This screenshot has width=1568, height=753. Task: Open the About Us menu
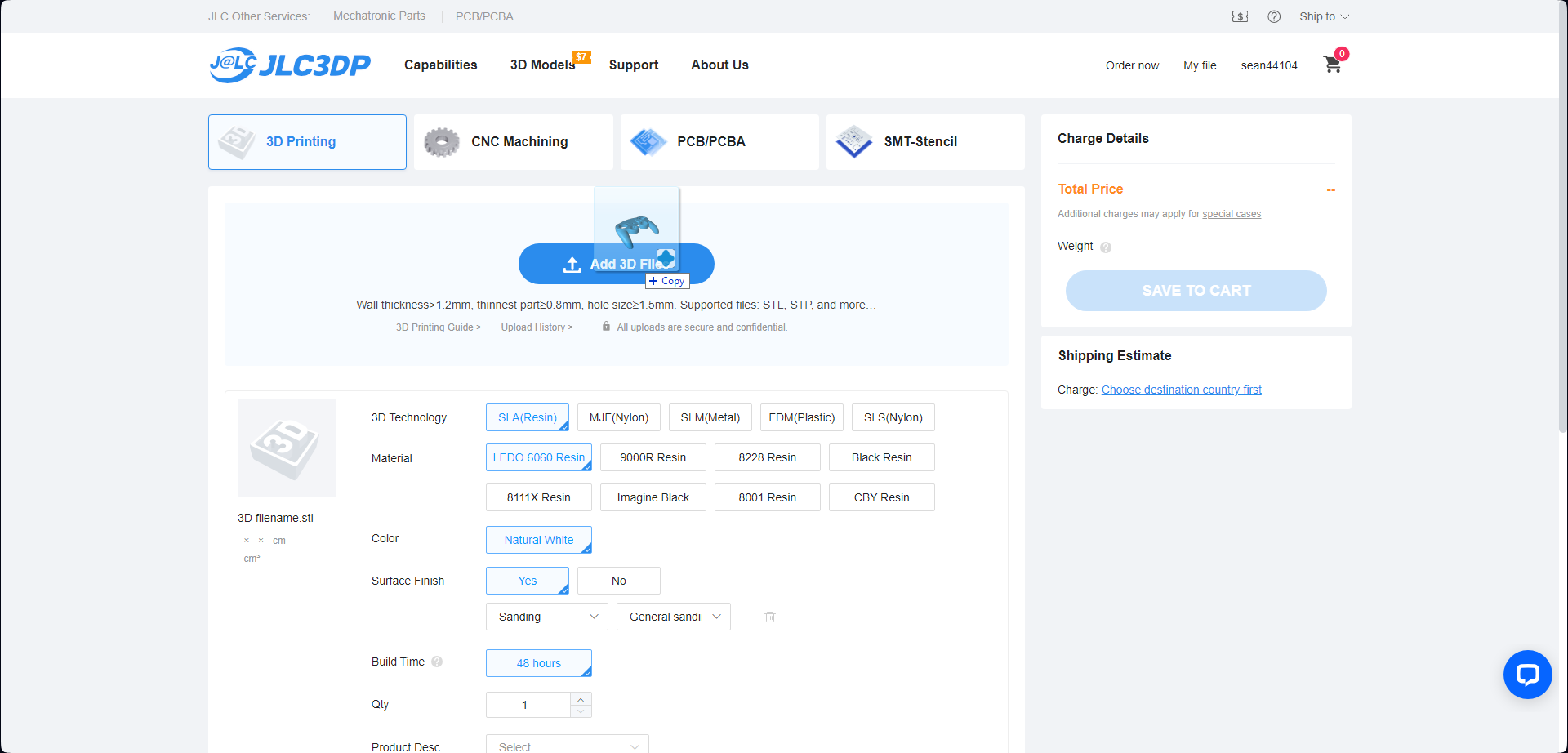pyautogui.click(x=719, y=65)
